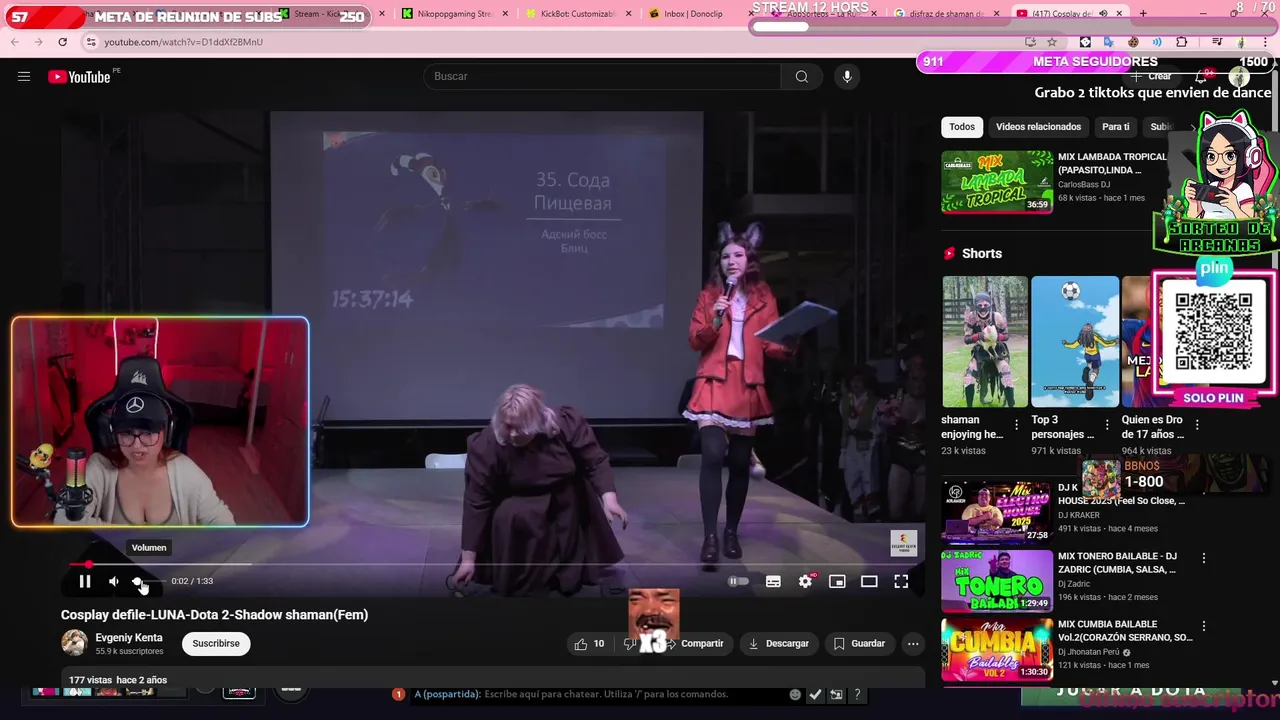
Task: Open the YouTube hamburger guide menu
Action: [x=24, y=77]
